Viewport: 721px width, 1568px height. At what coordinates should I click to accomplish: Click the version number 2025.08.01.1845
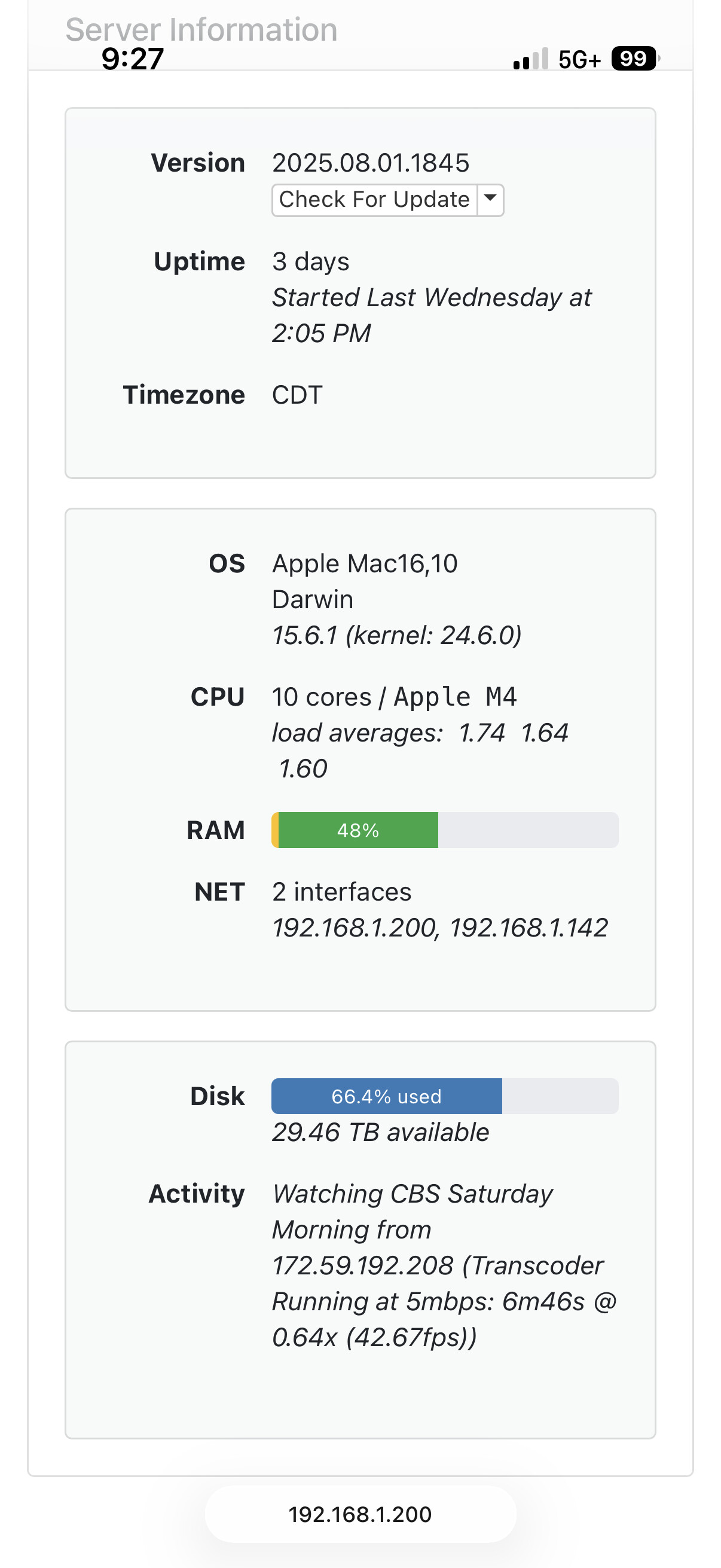click(371, 163)
